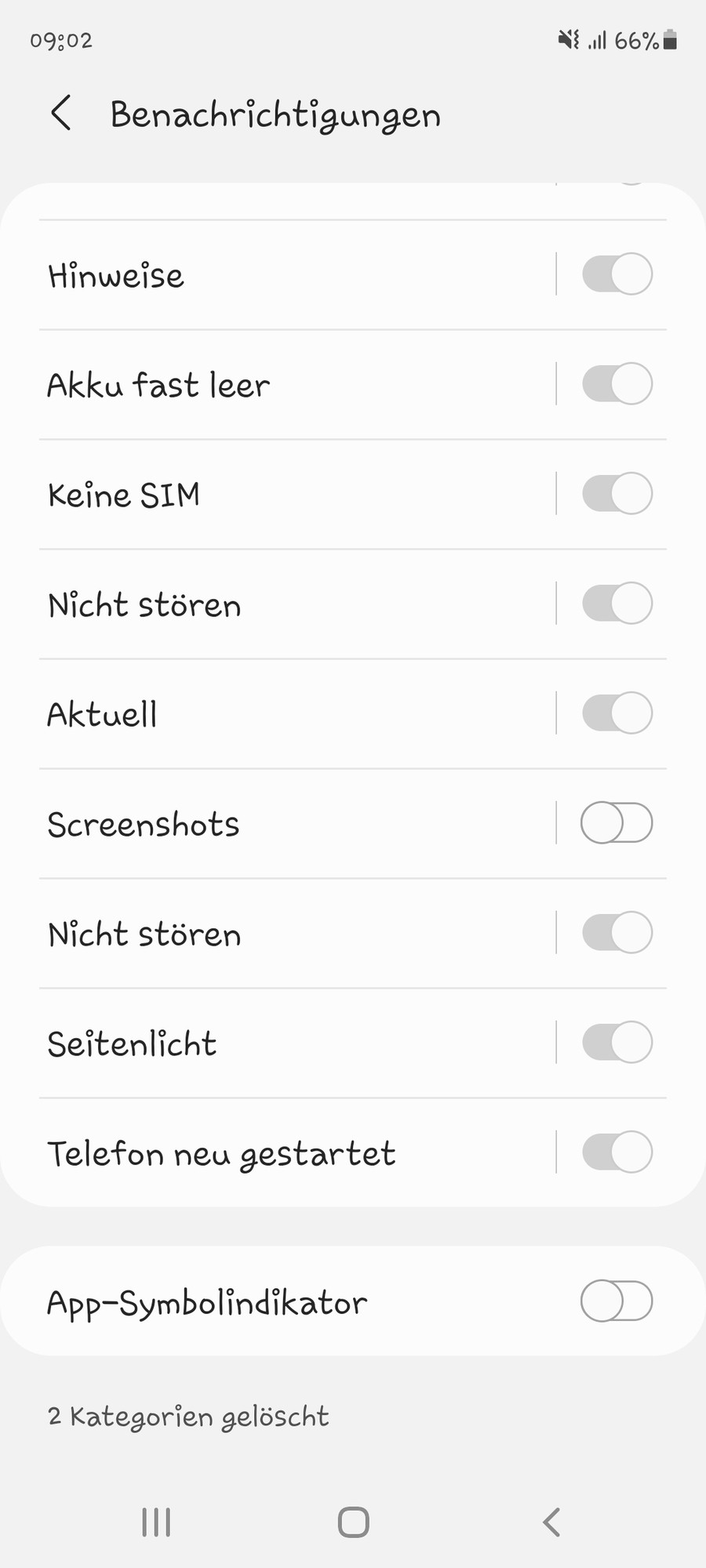This screenshot has width=706, height=1568.
Task: Turn on App-Symbolindikator switch
Action: 617,1301
